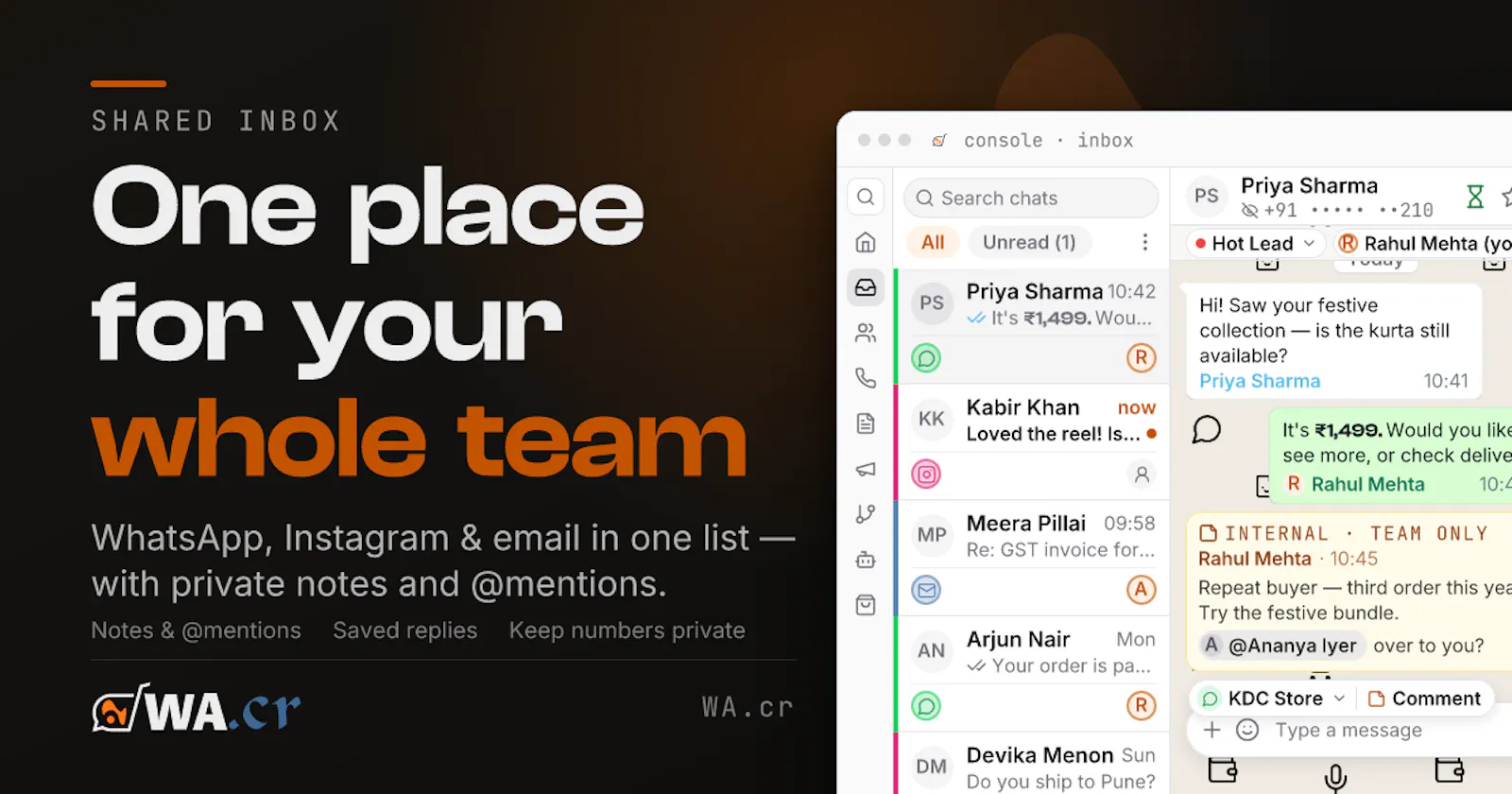This screenshot has height=794, width=1512.
Task: Open the shopping bag sidebar icon
Action: [x=866, y=605]
